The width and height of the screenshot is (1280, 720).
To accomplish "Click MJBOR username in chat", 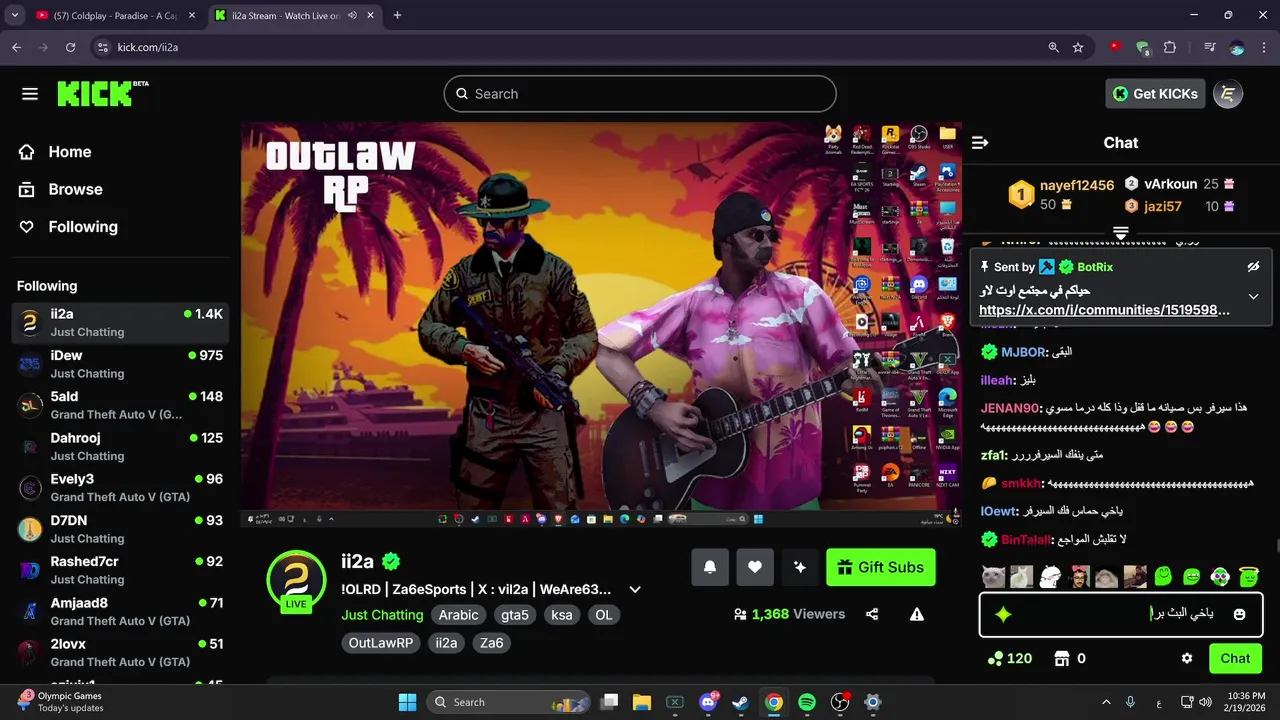I will 1022,352.
